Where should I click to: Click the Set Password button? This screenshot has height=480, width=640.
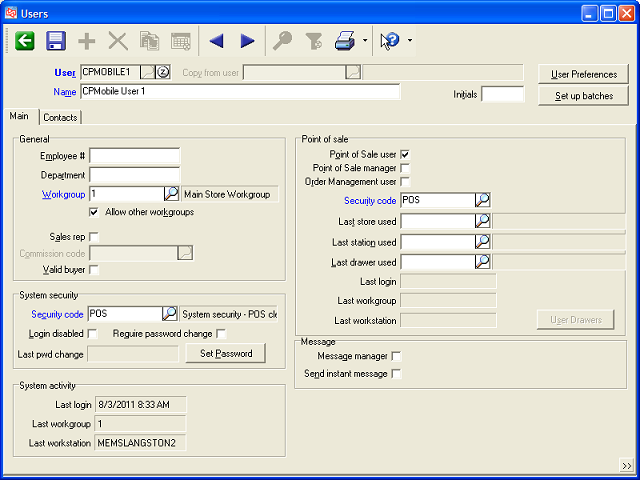pyautogui.click(x=225, y=353)
